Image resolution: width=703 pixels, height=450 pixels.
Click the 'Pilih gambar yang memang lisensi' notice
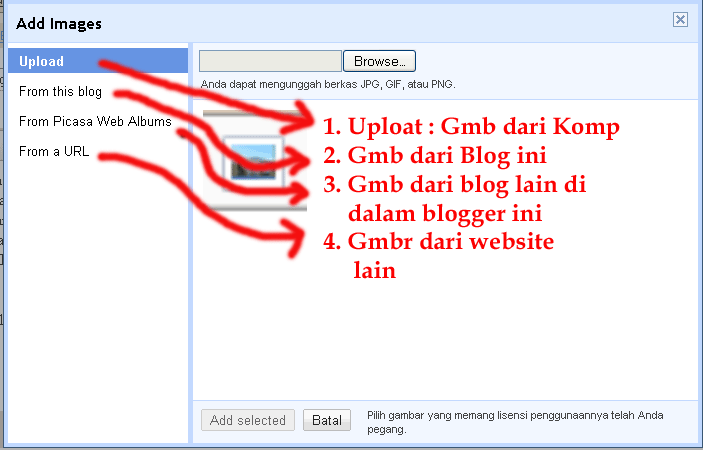(515, 422)
